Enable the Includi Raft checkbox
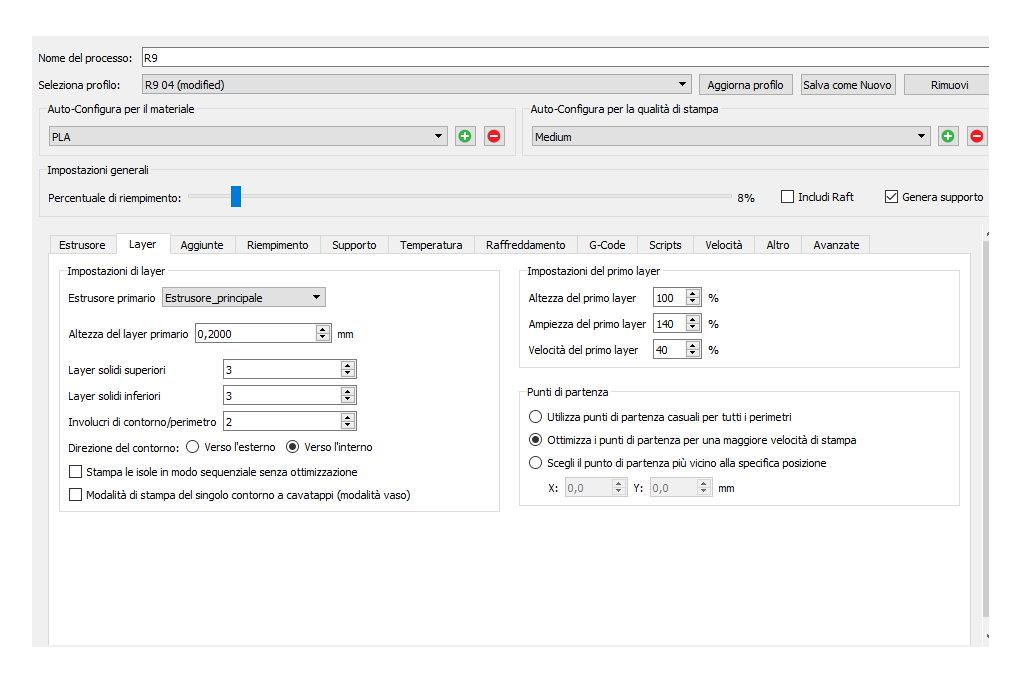Screen dimensions: 1021x679 tap(787, 197)
